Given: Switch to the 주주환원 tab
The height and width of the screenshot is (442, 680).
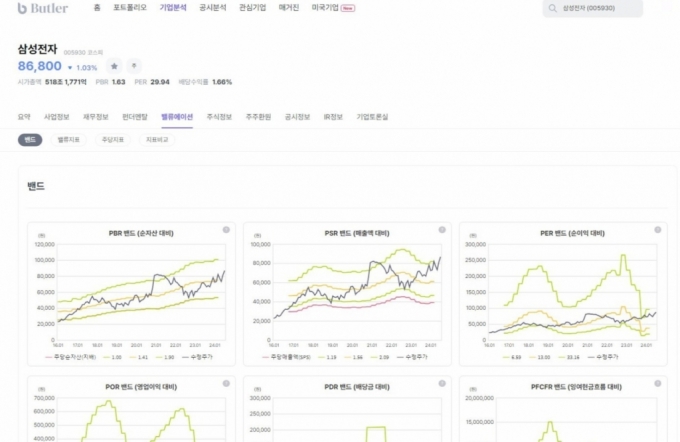Looking at the screenshot, I should tap(258, 117).
